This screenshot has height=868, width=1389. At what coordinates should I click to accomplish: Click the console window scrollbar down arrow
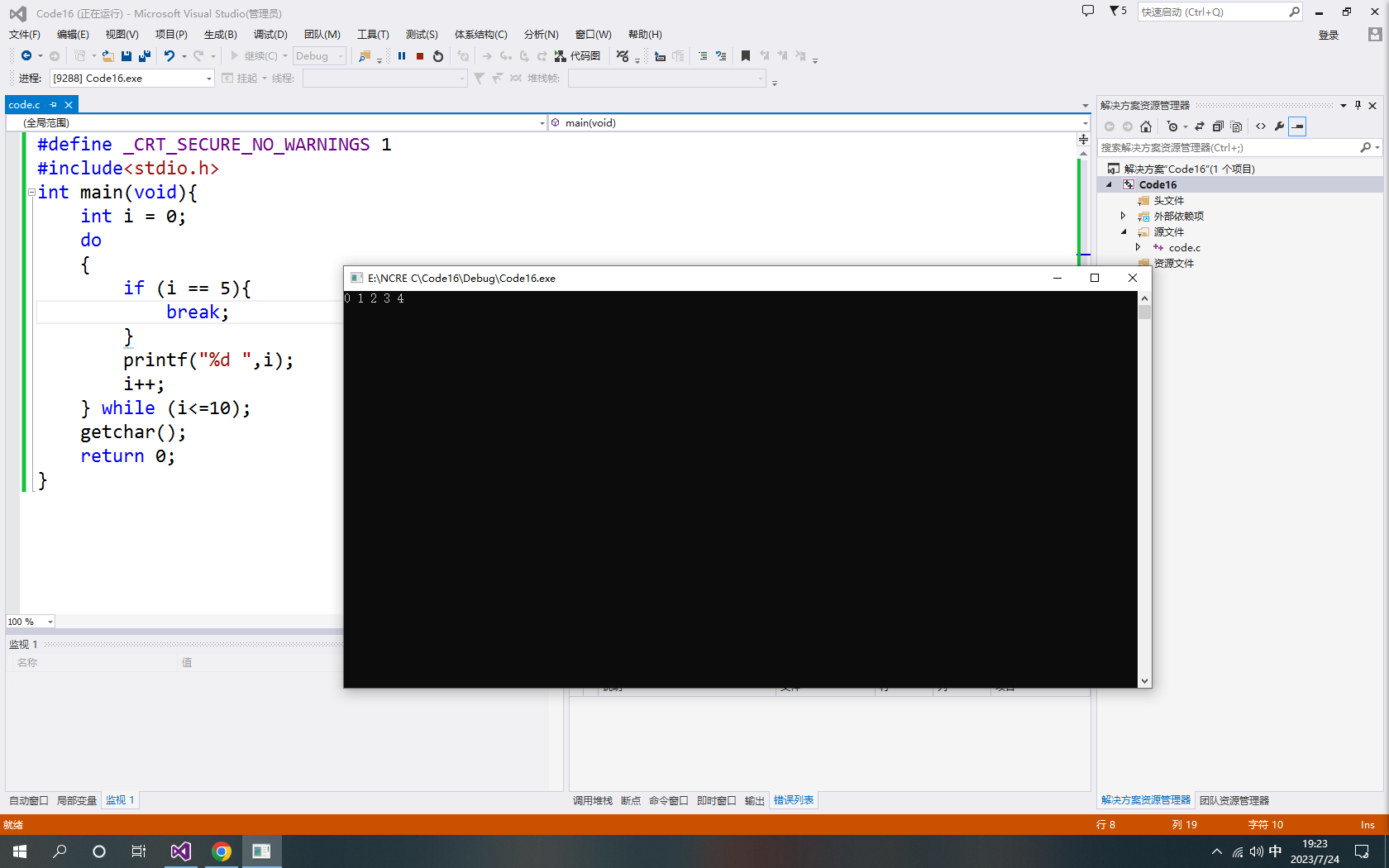[x=1145, y=681]
